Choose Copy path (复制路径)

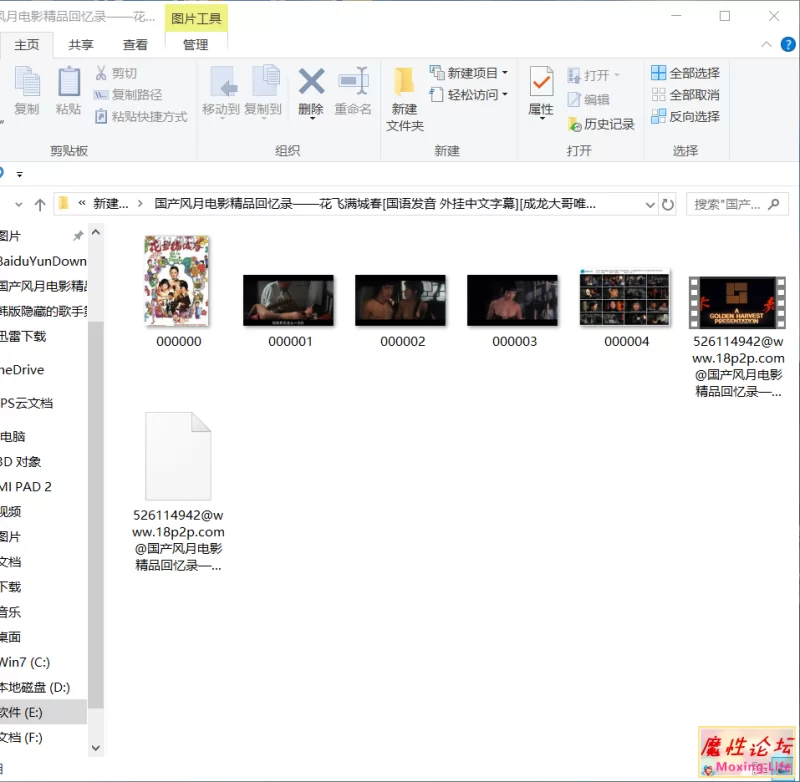point(128,95)
